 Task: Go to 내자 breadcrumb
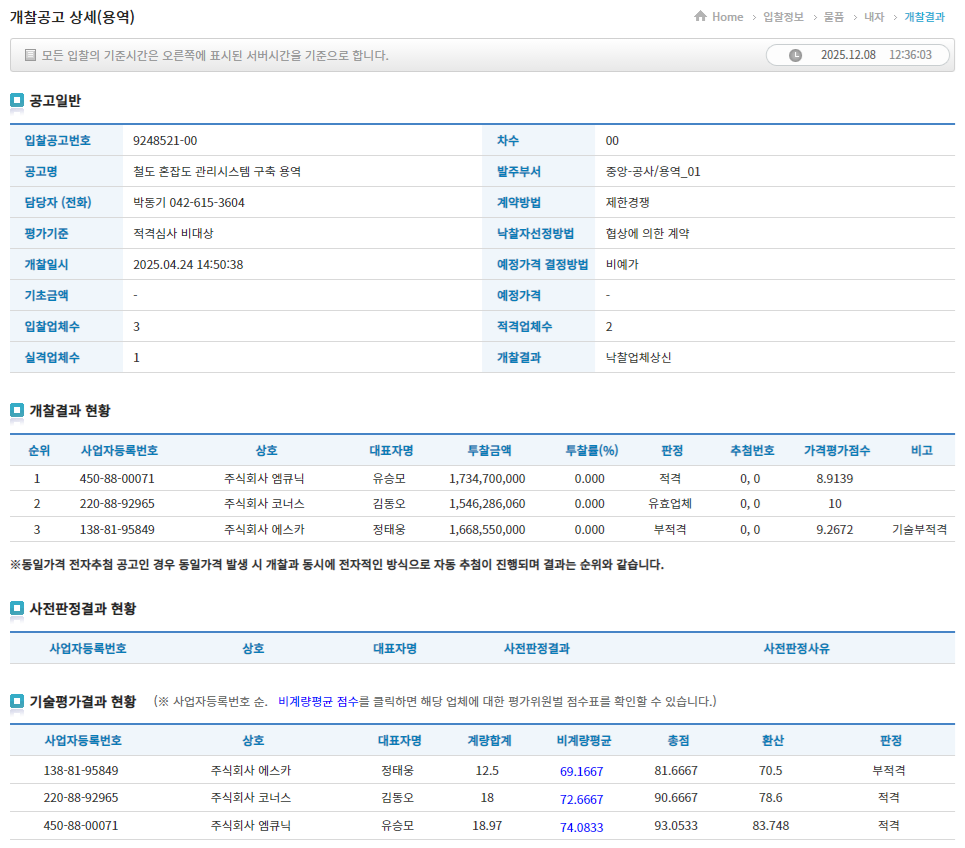873,17
